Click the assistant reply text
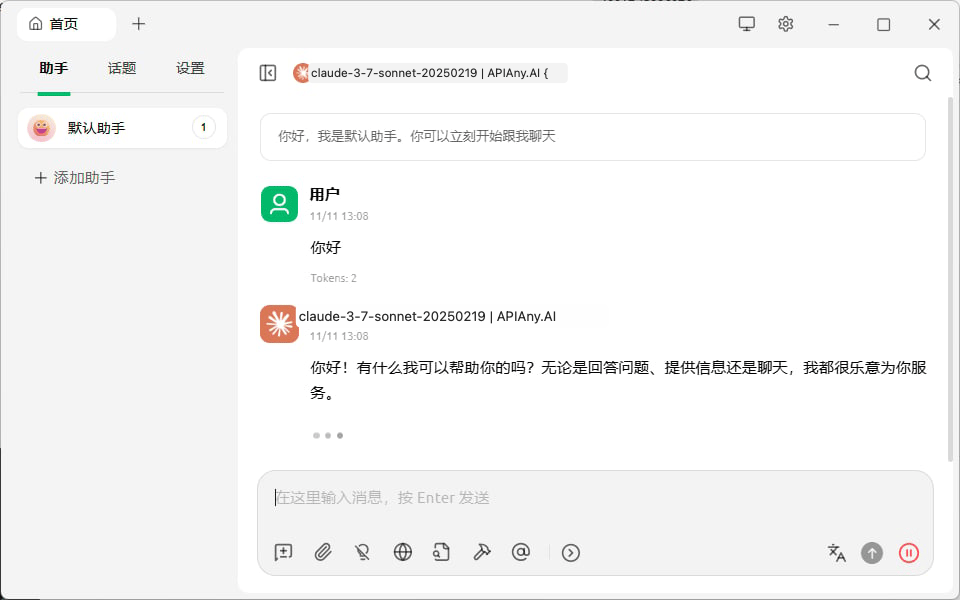 618,380
